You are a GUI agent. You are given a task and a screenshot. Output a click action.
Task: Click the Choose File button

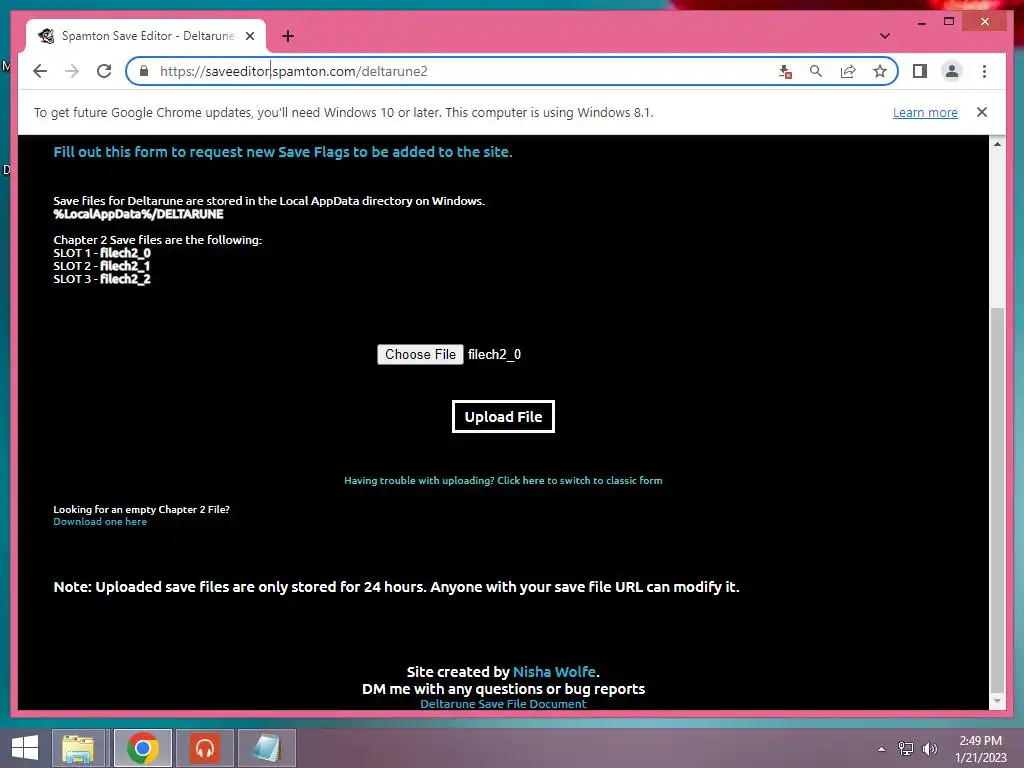pos(420,354)
